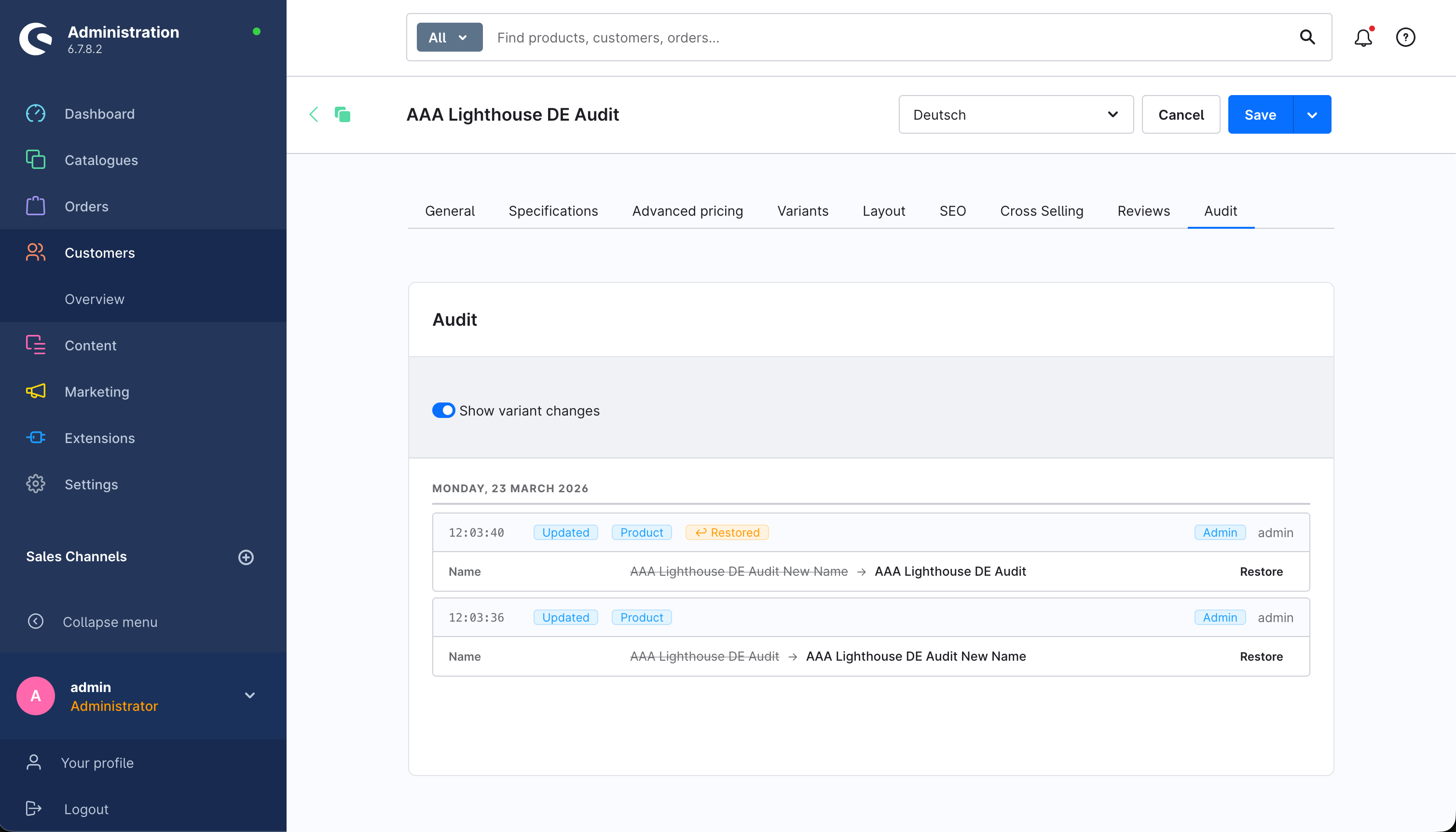This screenshot has width=1456, height=832.
Task: Click the Shopware logo icon
Action: [35, 39]
